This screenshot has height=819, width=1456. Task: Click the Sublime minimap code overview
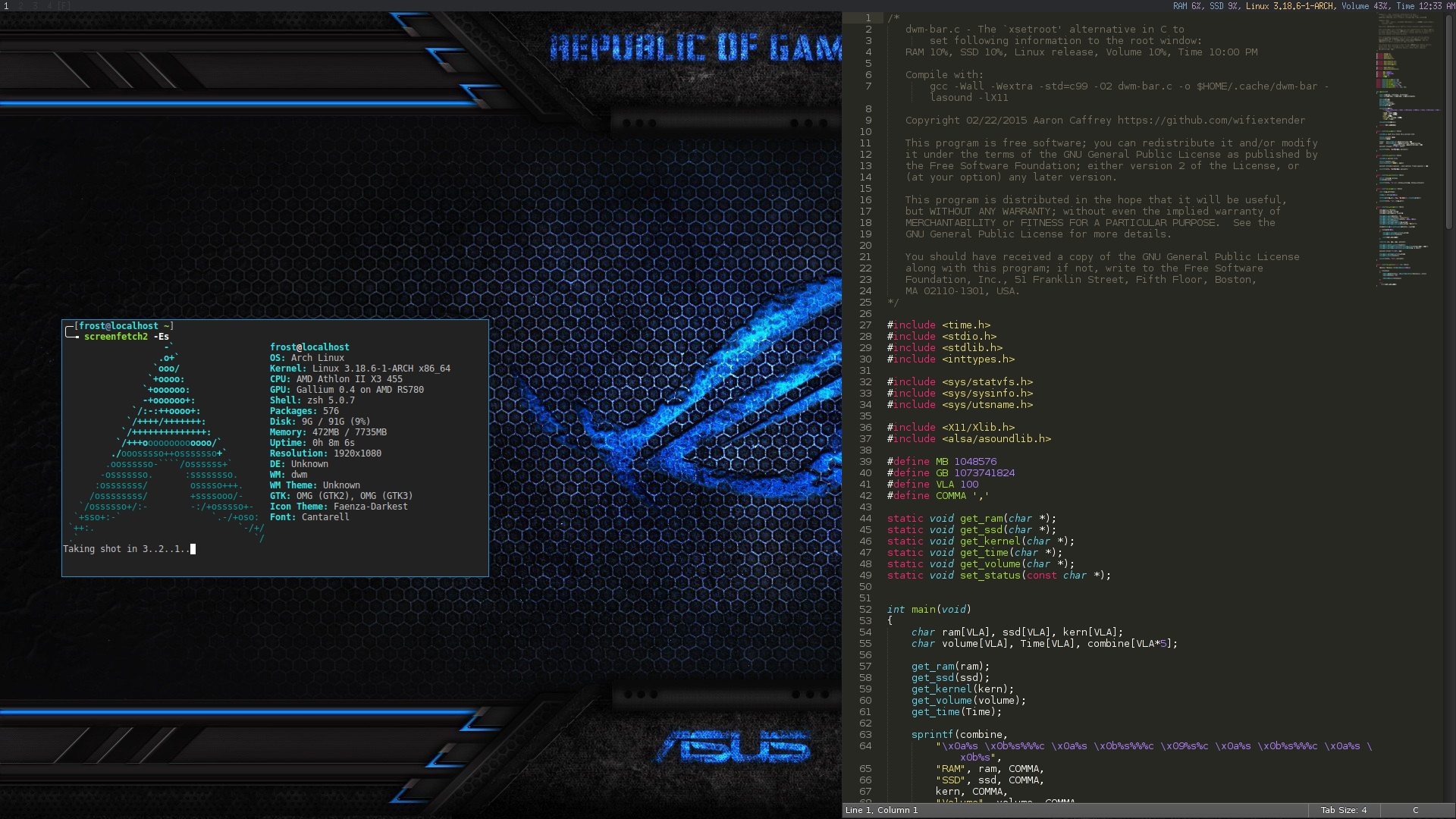1407,152
